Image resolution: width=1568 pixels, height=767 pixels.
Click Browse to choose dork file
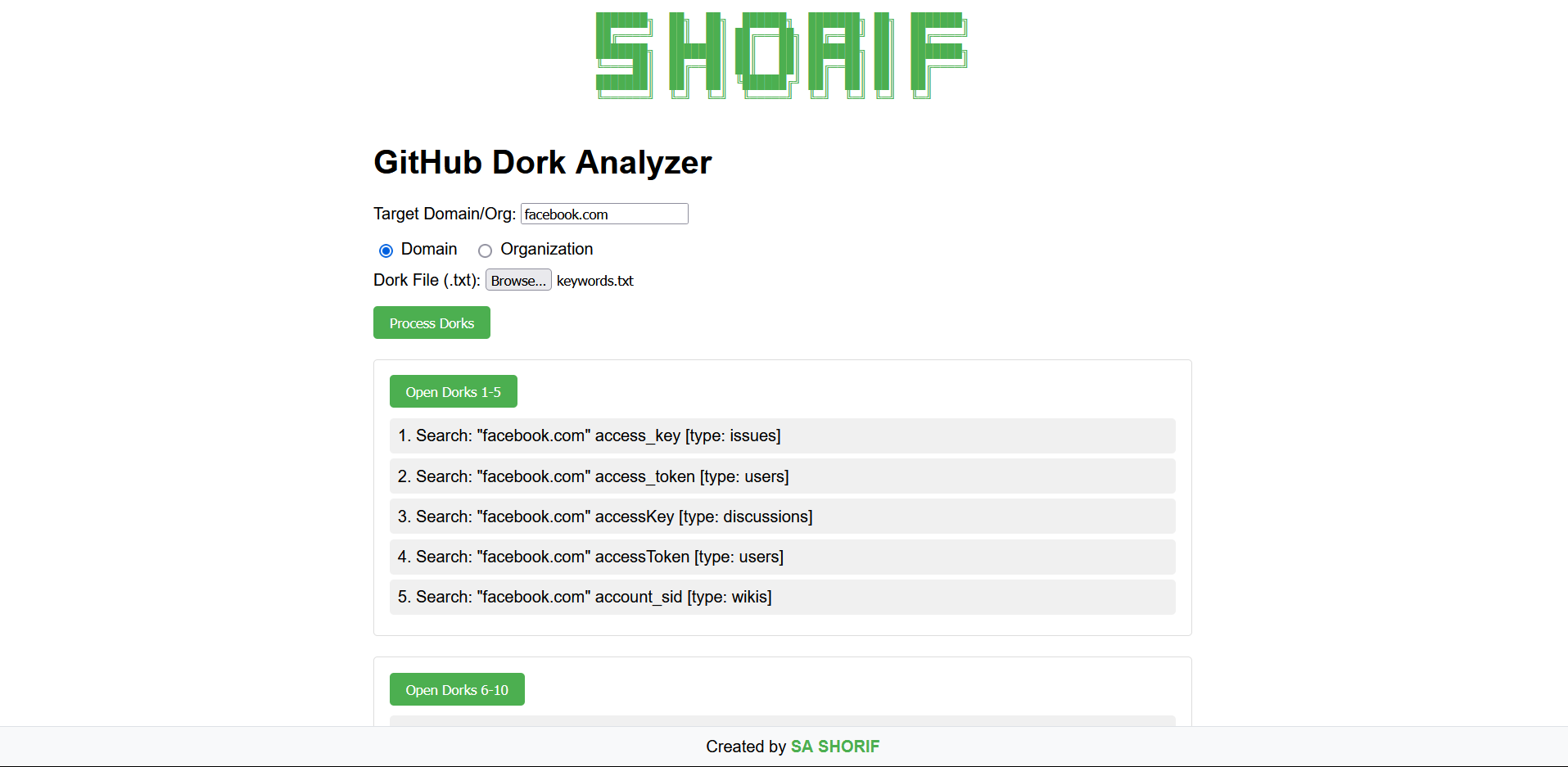518,281
